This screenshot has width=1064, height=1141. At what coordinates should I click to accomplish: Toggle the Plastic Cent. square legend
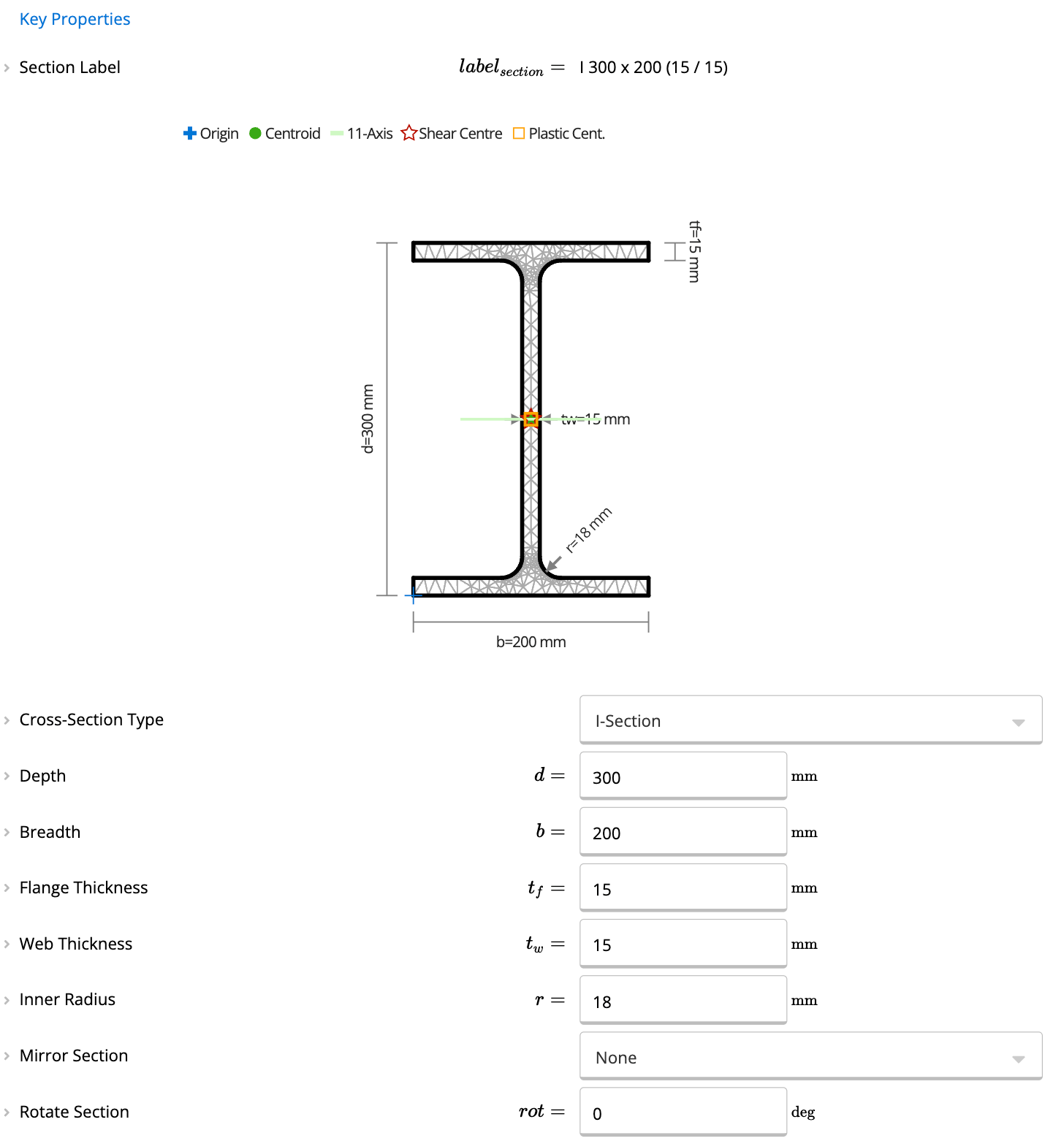tap(519, 133)
